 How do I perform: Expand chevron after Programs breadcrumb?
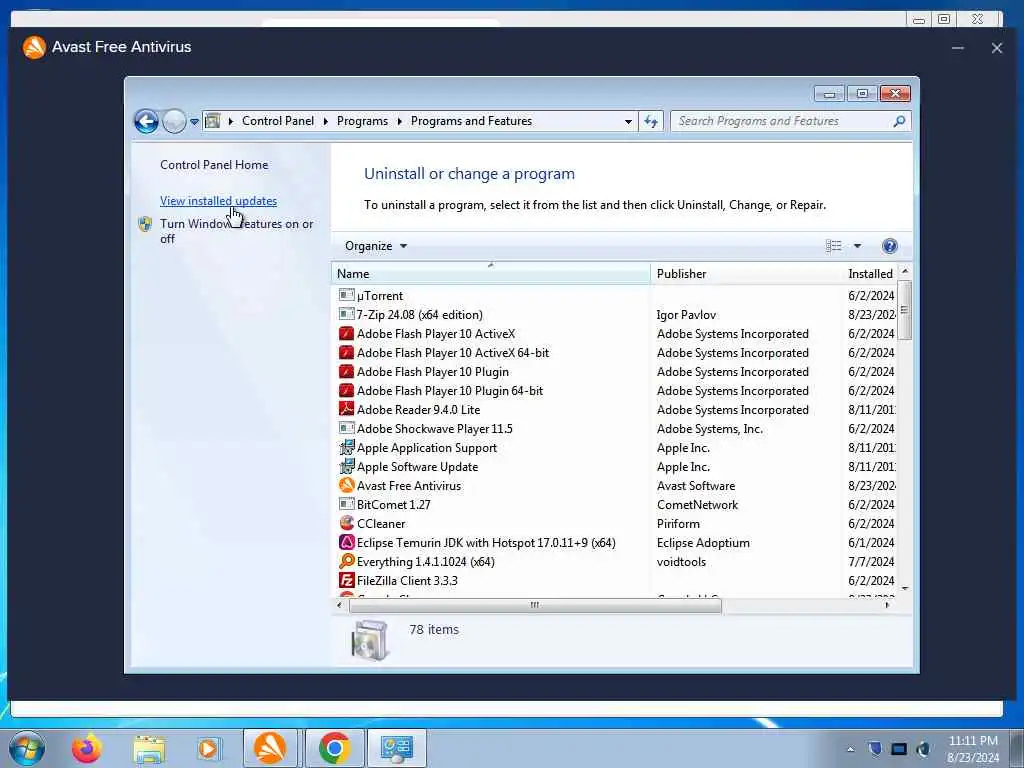[399, 121]
